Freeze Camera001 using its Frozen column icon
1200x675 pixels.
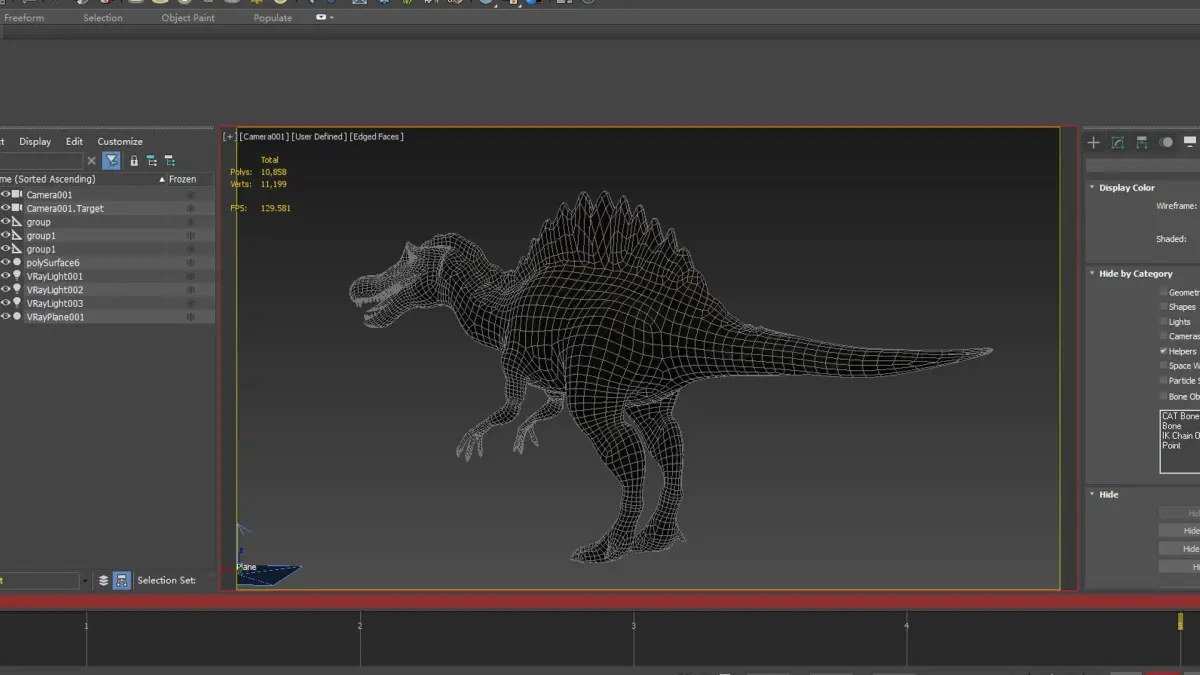(x=190, y=194)
